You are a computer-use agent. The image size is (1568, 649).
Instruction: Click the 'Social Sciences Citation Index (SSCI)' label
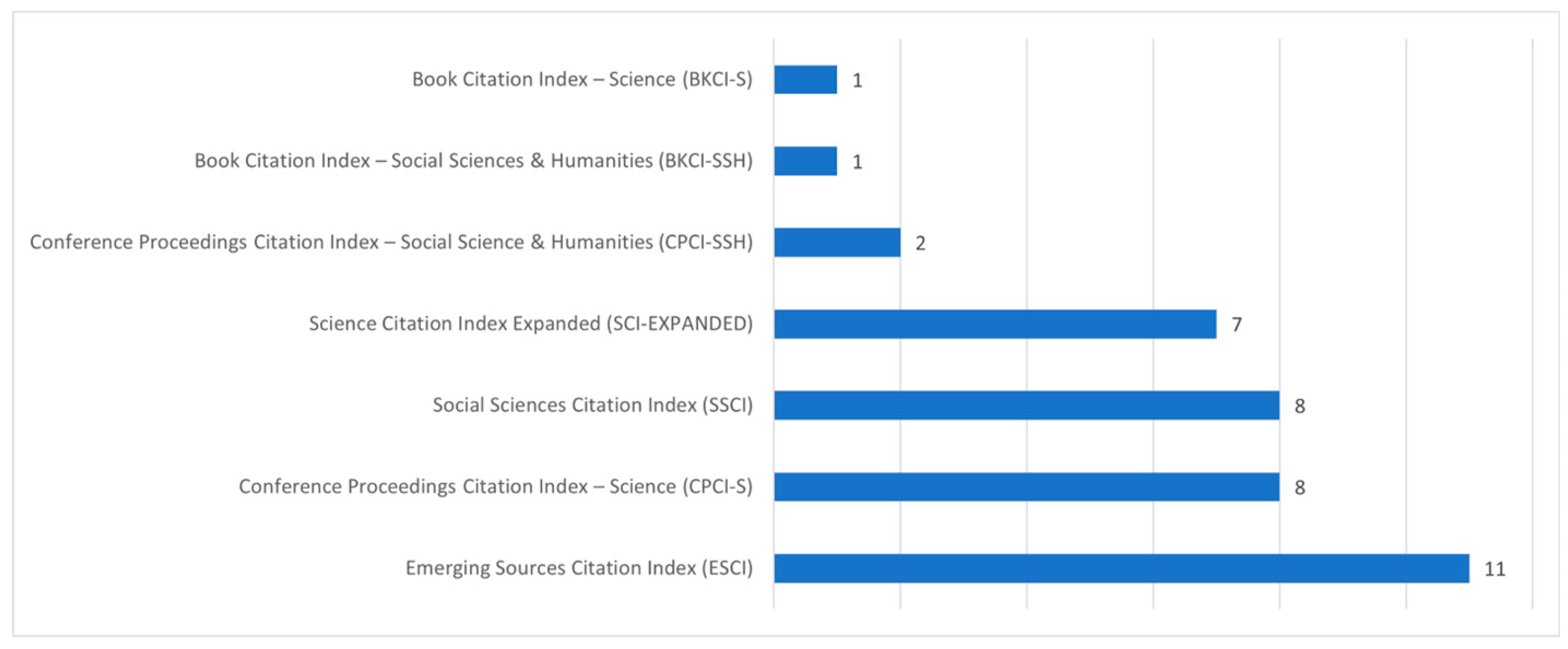click(x=592, y=405)
